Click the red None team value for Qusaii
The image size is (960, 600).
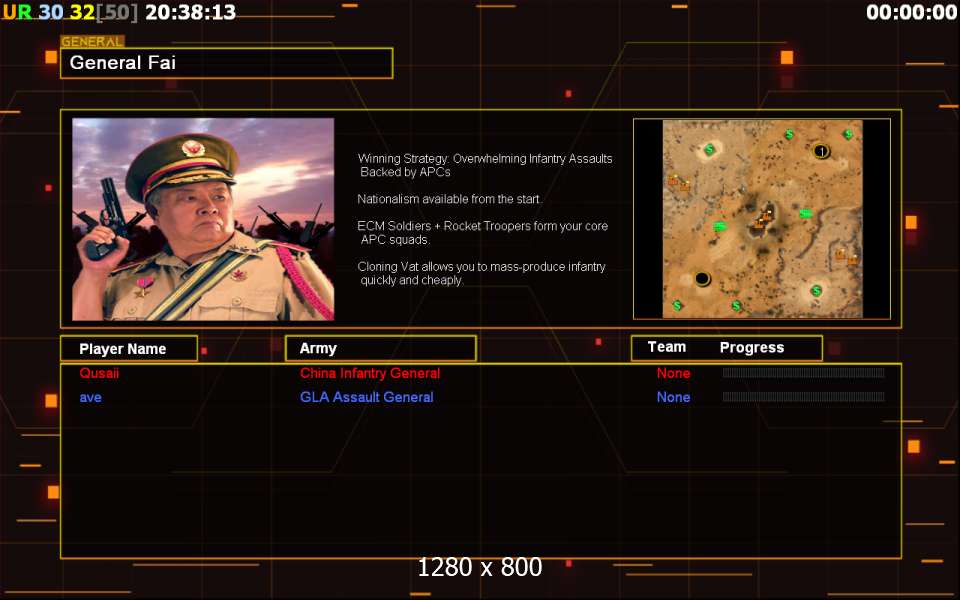click(x=673, y=373)
